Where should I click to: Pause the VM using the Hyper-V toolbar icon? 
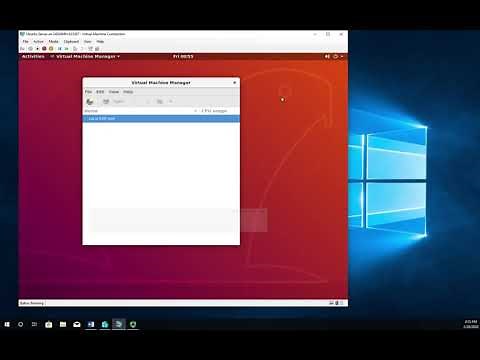click(x=60, y=49)
